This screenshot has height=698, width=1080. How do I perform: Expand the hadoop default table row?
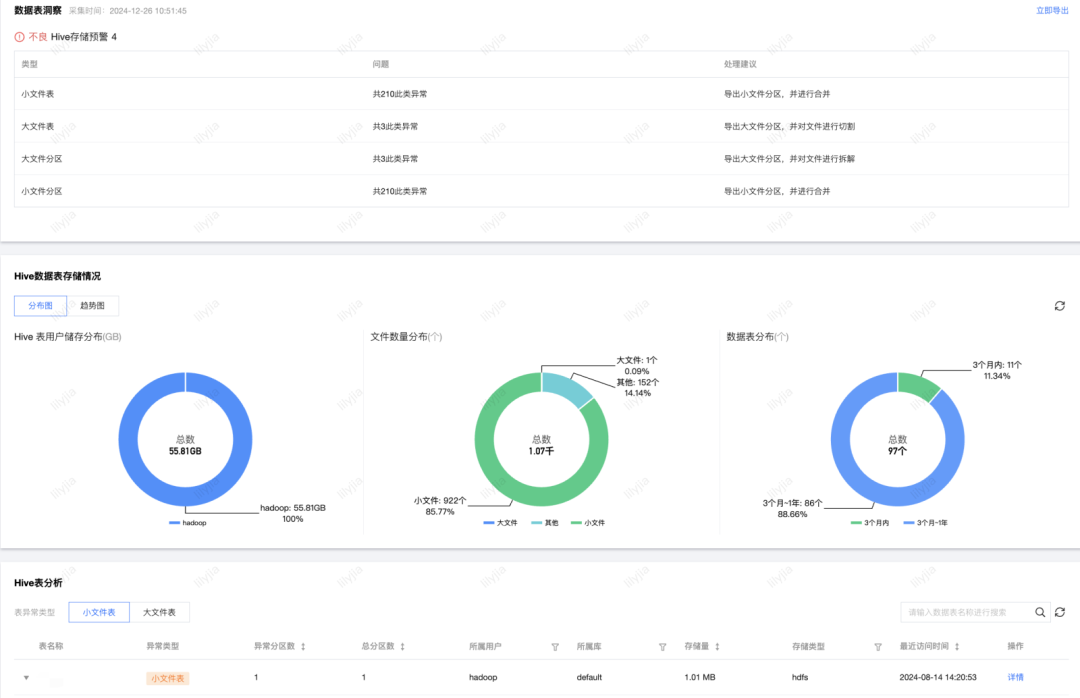coord(26,678)
